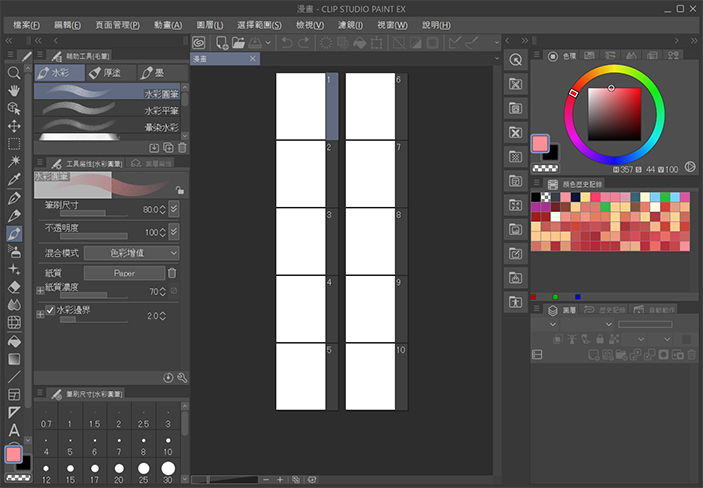Select the Move layer tool
This screenshot has height=488, width=703.
click(x=14, y=126)
